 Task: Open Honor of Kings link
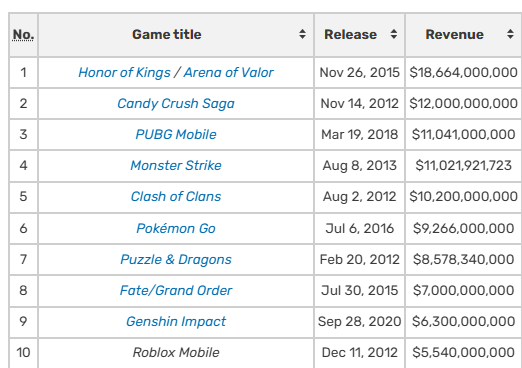[x=124, y=73]
